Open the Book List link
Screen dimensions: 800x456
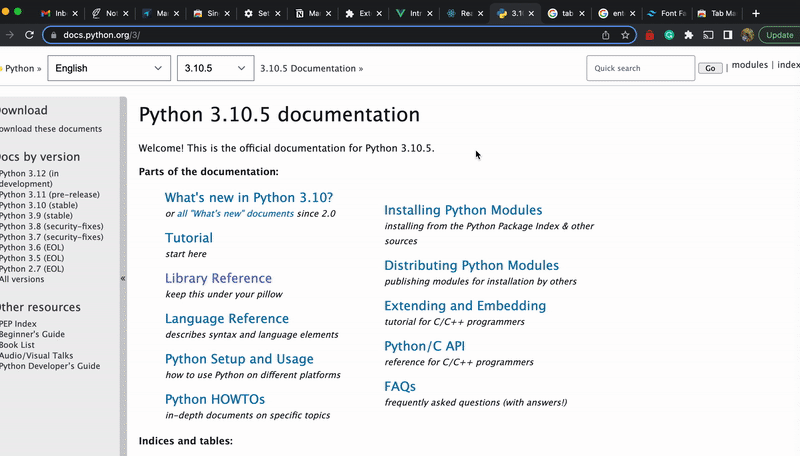17,345
